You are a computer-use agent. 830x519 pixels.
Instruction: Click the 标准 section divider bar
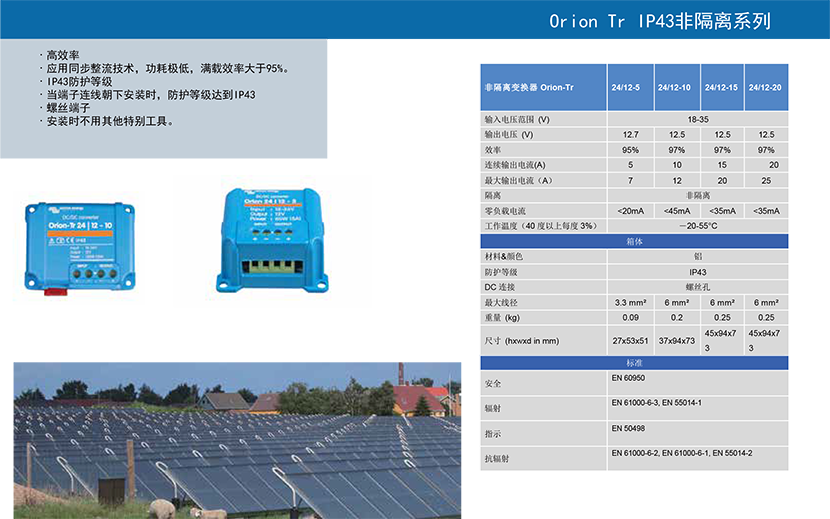tap(634, 362)
